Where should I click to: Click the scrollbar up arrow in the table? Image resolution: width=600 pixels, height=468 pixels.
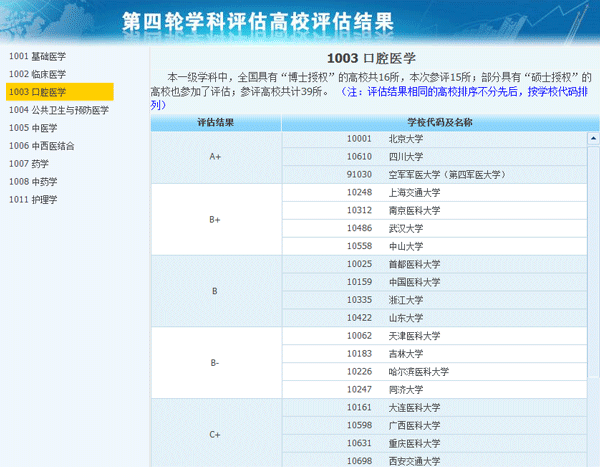[593, 139]
